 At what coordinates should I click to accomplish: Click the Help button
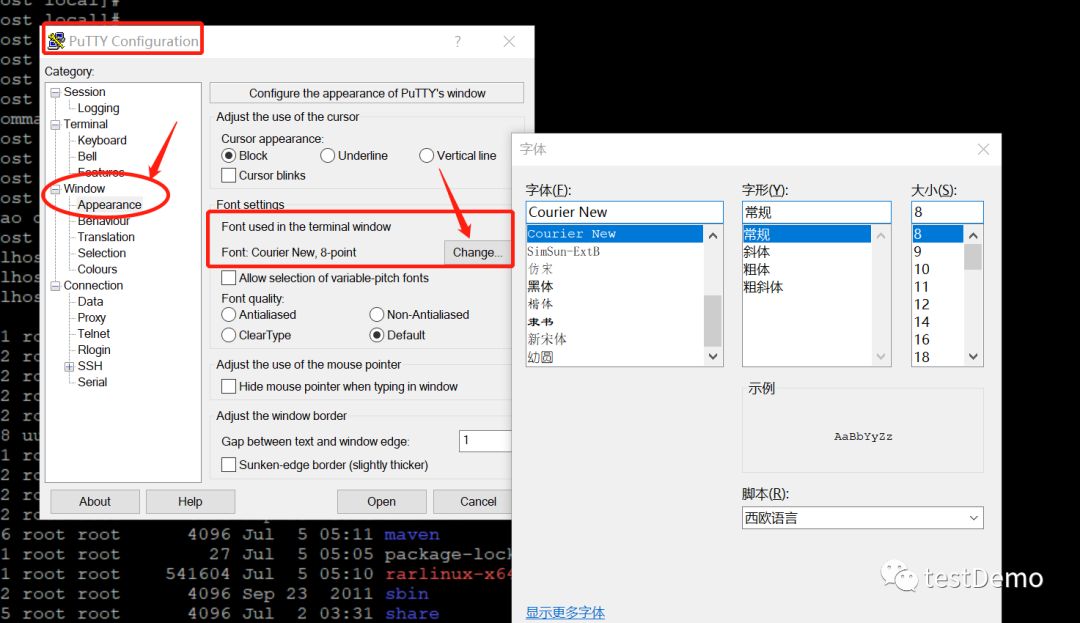[190, 502]
